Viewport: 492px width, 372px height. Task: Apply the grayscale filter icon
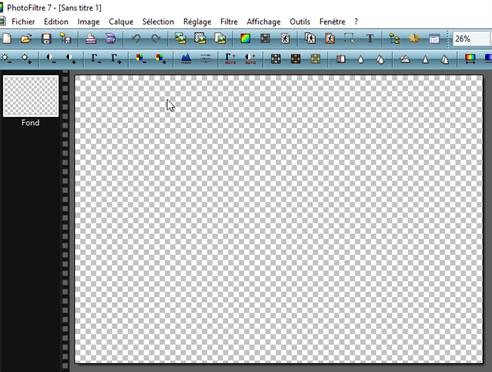click(x=276, y=59)
